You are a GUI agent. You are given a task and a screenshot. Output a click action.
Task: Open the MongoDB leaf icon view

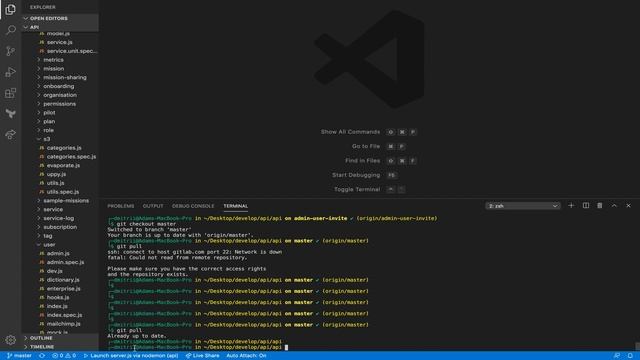11,113
